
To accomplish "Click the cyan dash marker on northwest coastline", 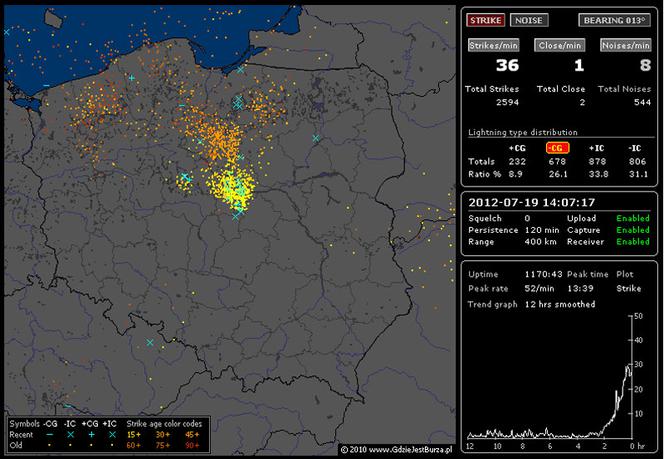I will coord(46,86).
